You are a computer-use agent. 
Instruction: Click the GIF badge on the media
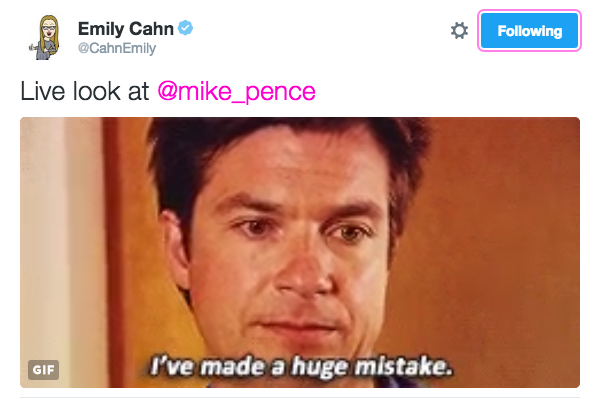pyautogui.click(x=43, y=369)
